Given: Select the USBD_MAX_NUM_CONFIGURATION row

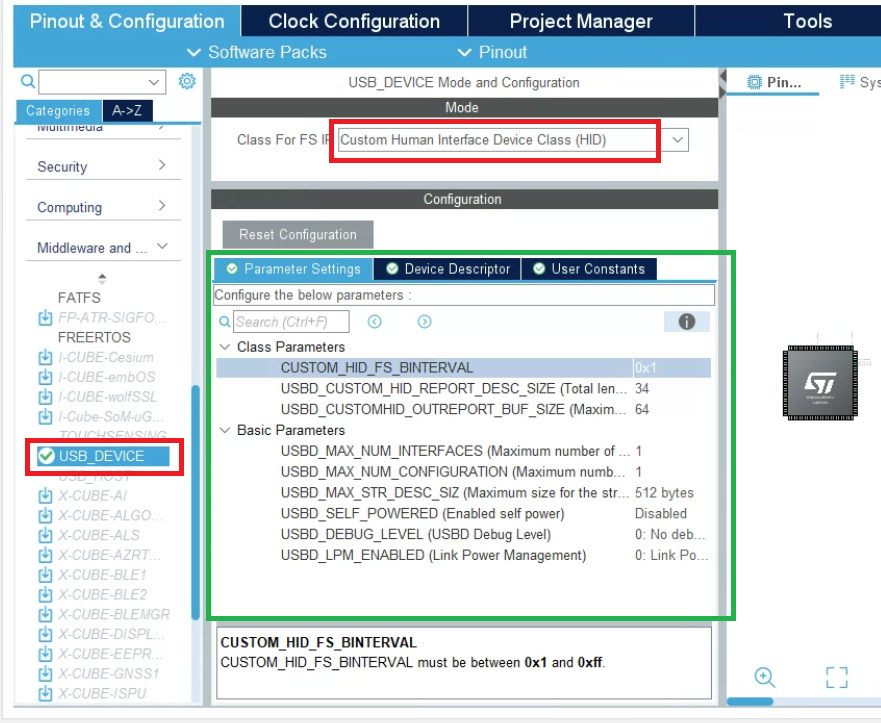Looking at the screenshot, I should 464,471.
